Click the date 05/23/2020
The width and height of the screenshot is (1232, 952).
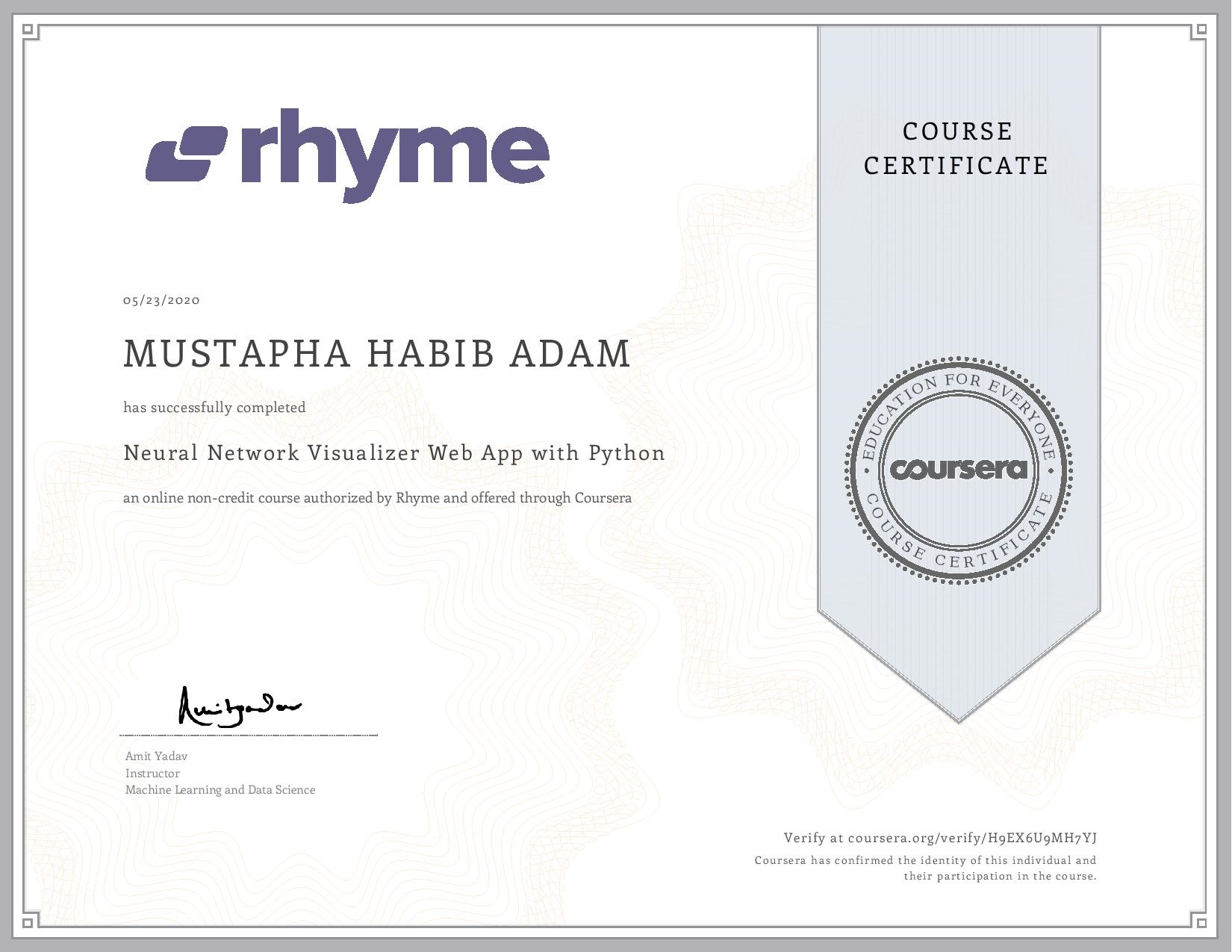(x=161, y=300)
